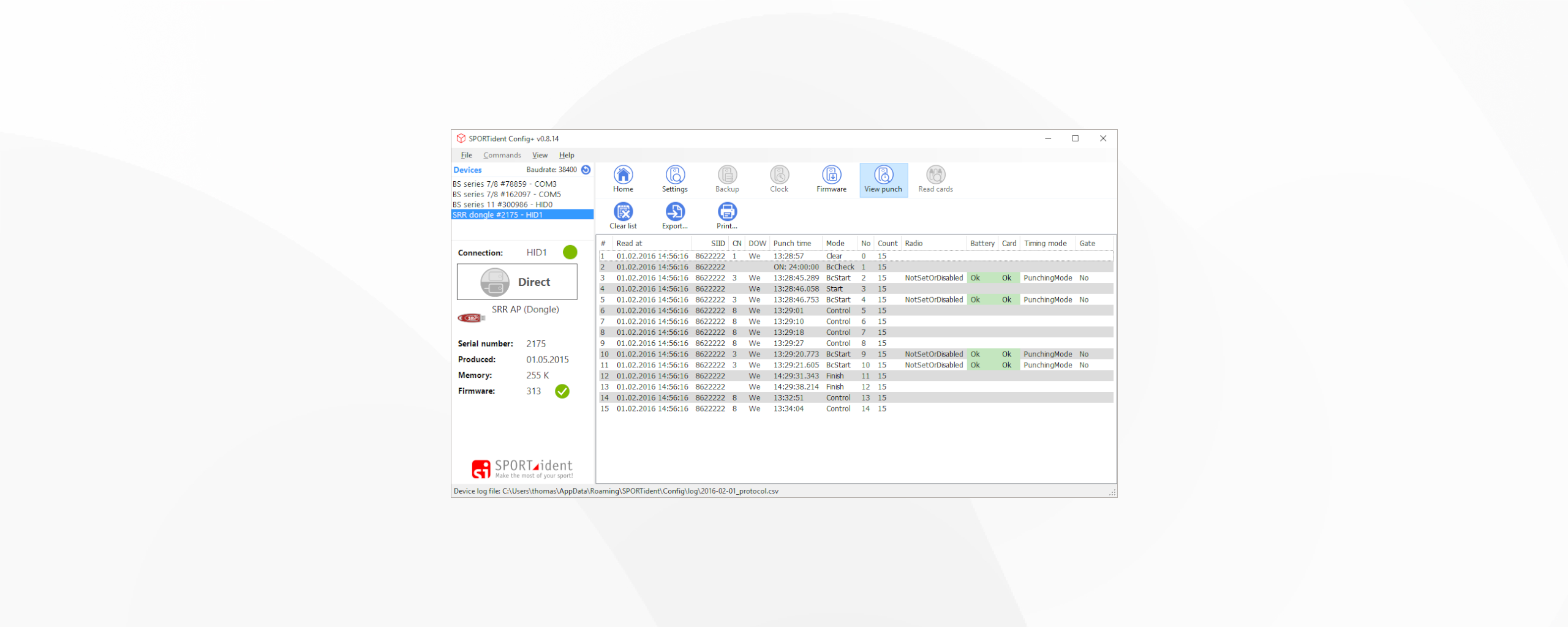Select punch row 13 with Finish mode
The width and height of the screenshot is (1568, 627).
pyautogui.click(x=834, y=387)
